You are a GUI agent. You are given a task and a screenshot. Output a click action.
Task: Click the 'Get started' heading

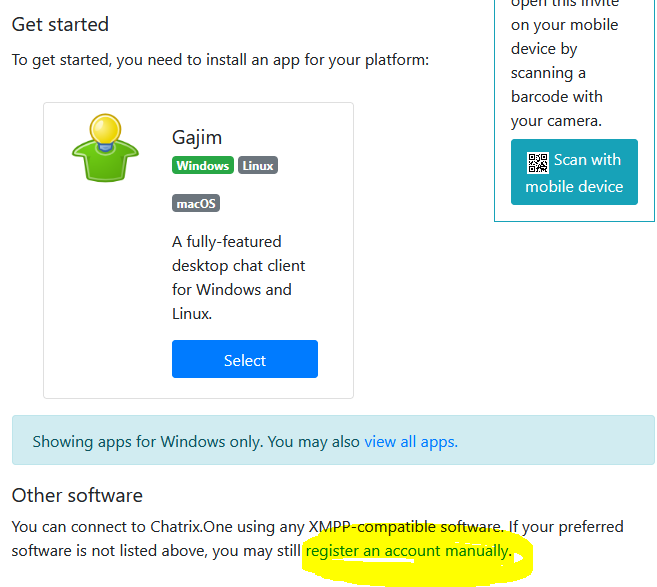coord(60,24)
